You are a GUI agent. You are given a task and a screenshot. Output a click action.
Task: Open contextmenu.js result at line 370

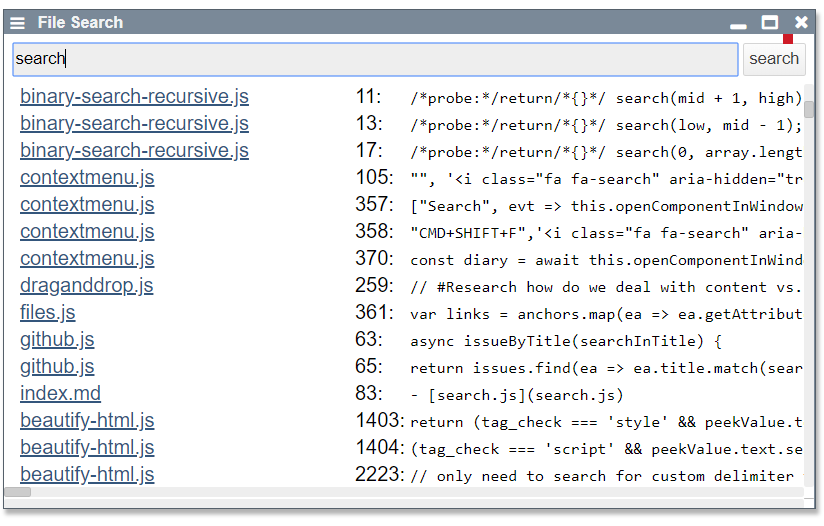(87, 259)
